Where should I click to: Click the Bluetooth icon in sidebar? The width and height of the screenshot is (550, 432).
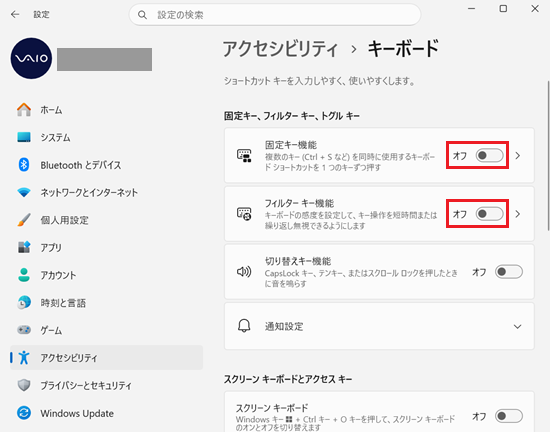(24, 164)
